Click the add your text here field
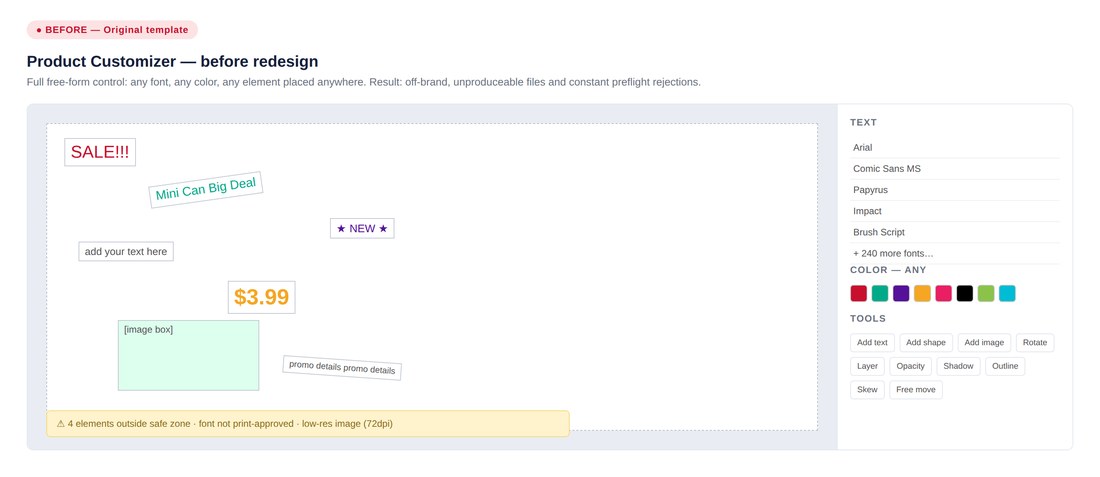This screenshot has width=1100, height=477. (x=126, y=251)
